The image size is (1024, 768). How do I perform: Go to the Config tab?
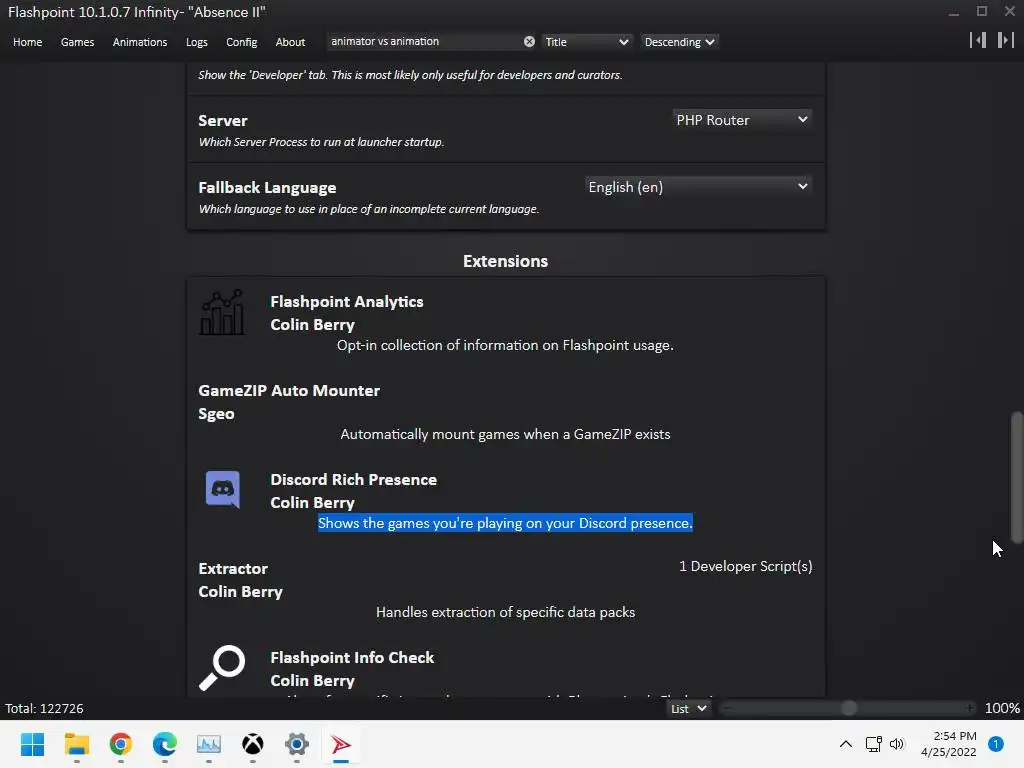[x=242, y=42]
